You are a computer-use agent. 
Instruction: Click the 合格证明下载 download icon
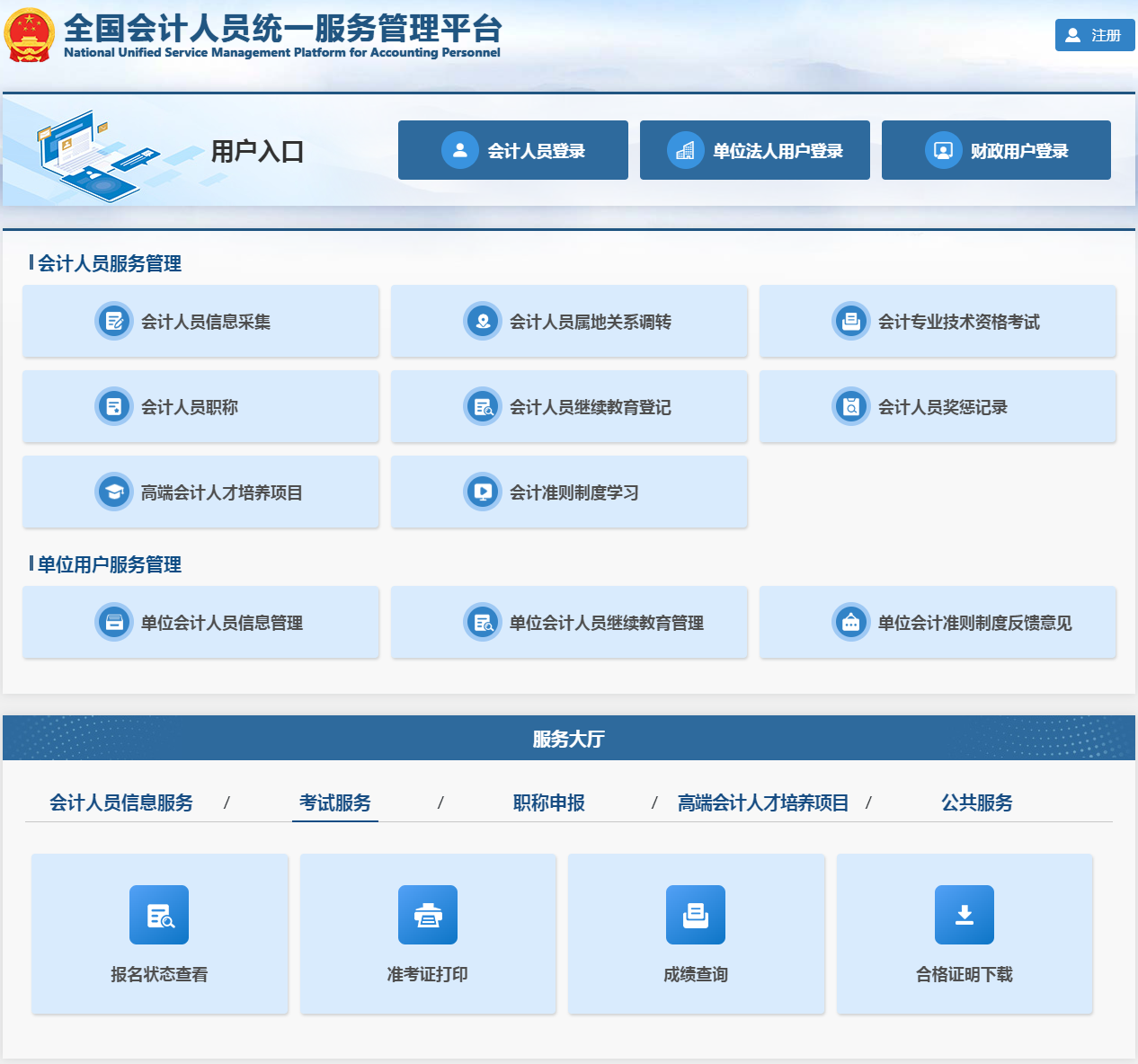tap(965, 915)
